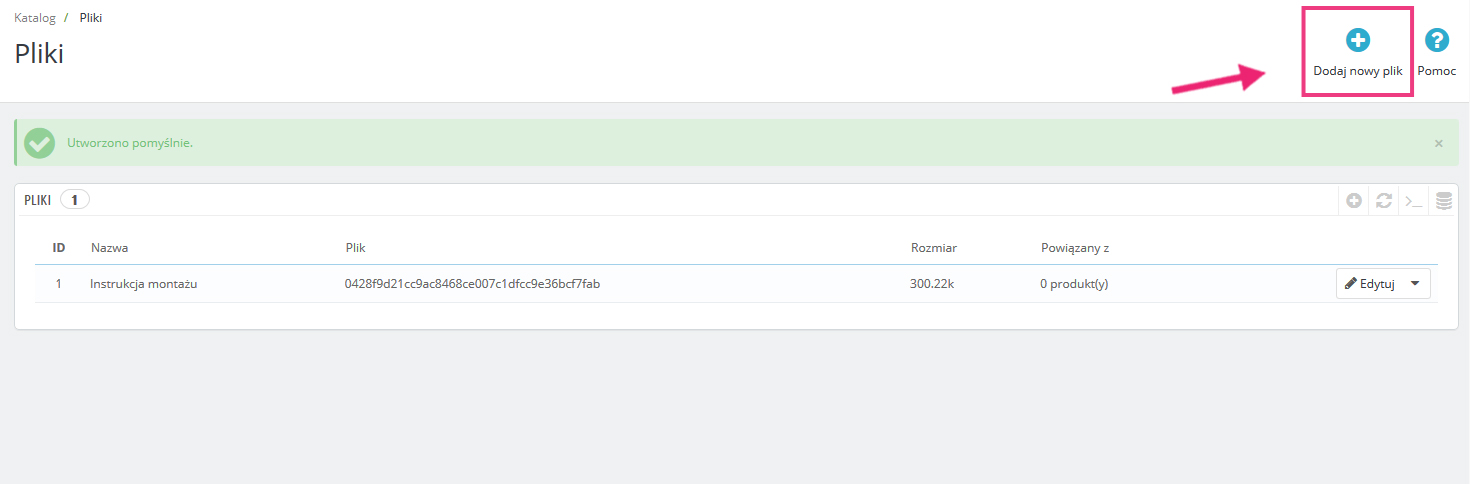Click the 'Instrukcja montażu' name cell

tap(144, 284)
